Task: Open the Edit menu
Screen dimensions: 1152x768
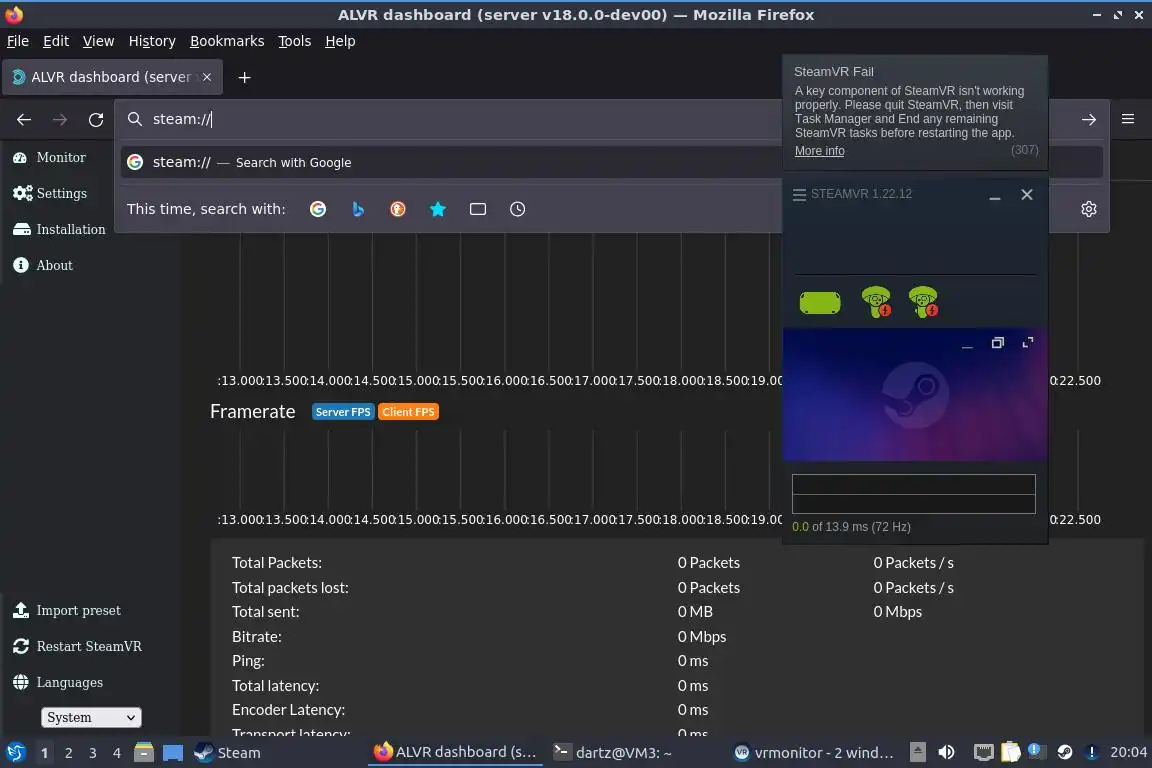Action: pos(56,41)
